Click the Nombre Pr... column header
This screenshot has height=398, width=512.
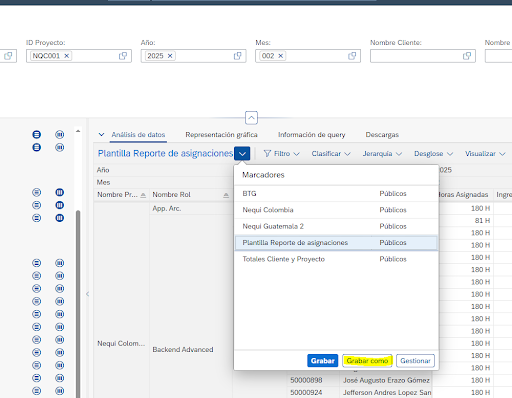coord(121,195)
